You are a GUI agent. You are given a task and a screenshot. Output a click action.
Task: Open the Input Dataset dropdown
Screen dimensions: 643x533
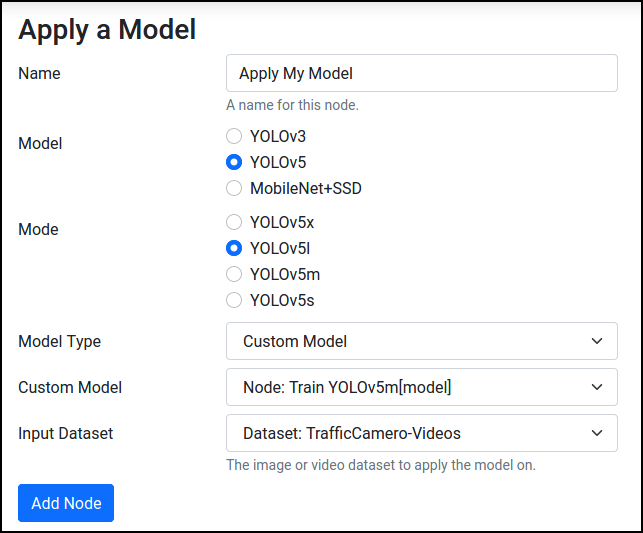tap(422, 433)
